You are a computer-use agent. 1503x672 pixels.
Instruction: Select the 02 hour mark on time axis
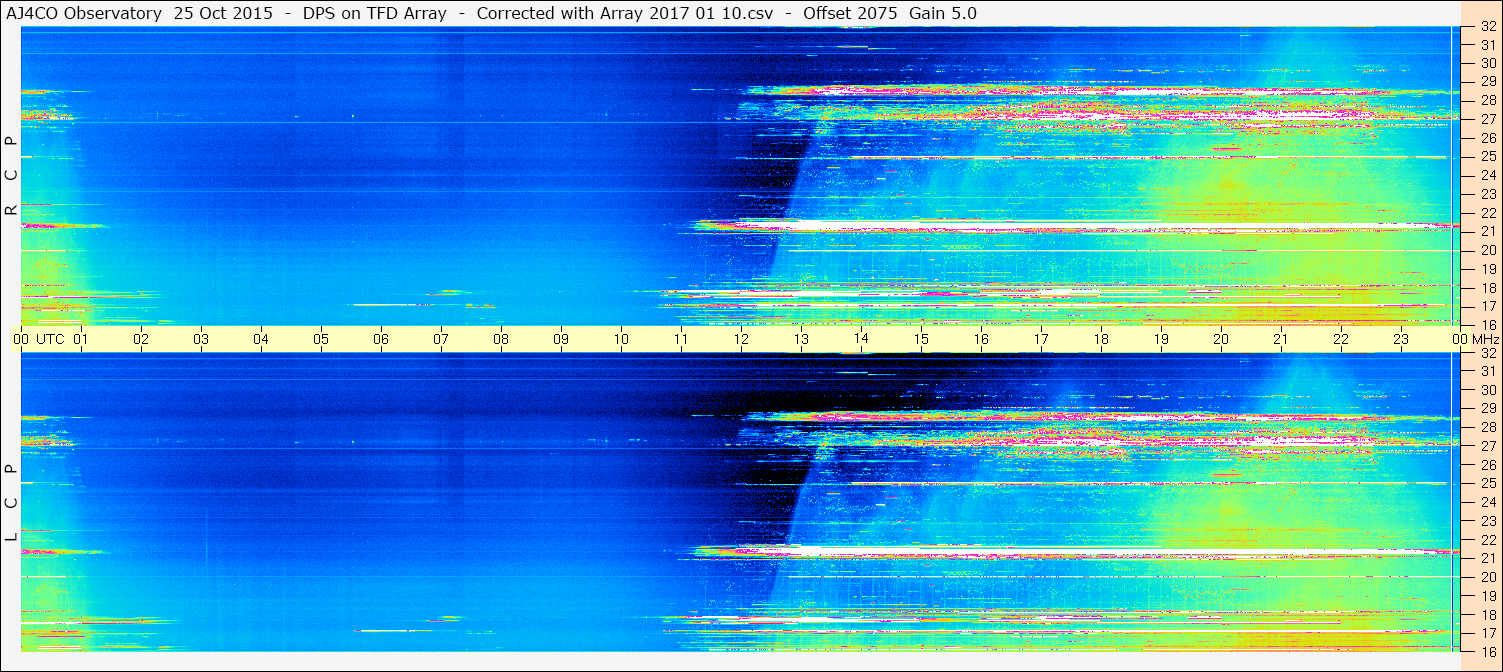pyautogui.click(x=141, y=339)
